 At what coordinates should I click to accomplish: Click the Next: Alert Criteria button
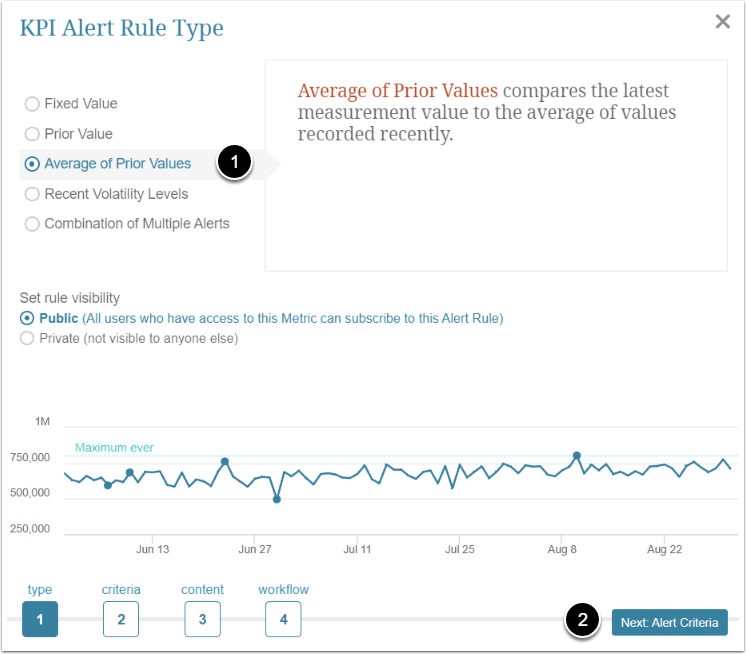(x=669, y=622)
